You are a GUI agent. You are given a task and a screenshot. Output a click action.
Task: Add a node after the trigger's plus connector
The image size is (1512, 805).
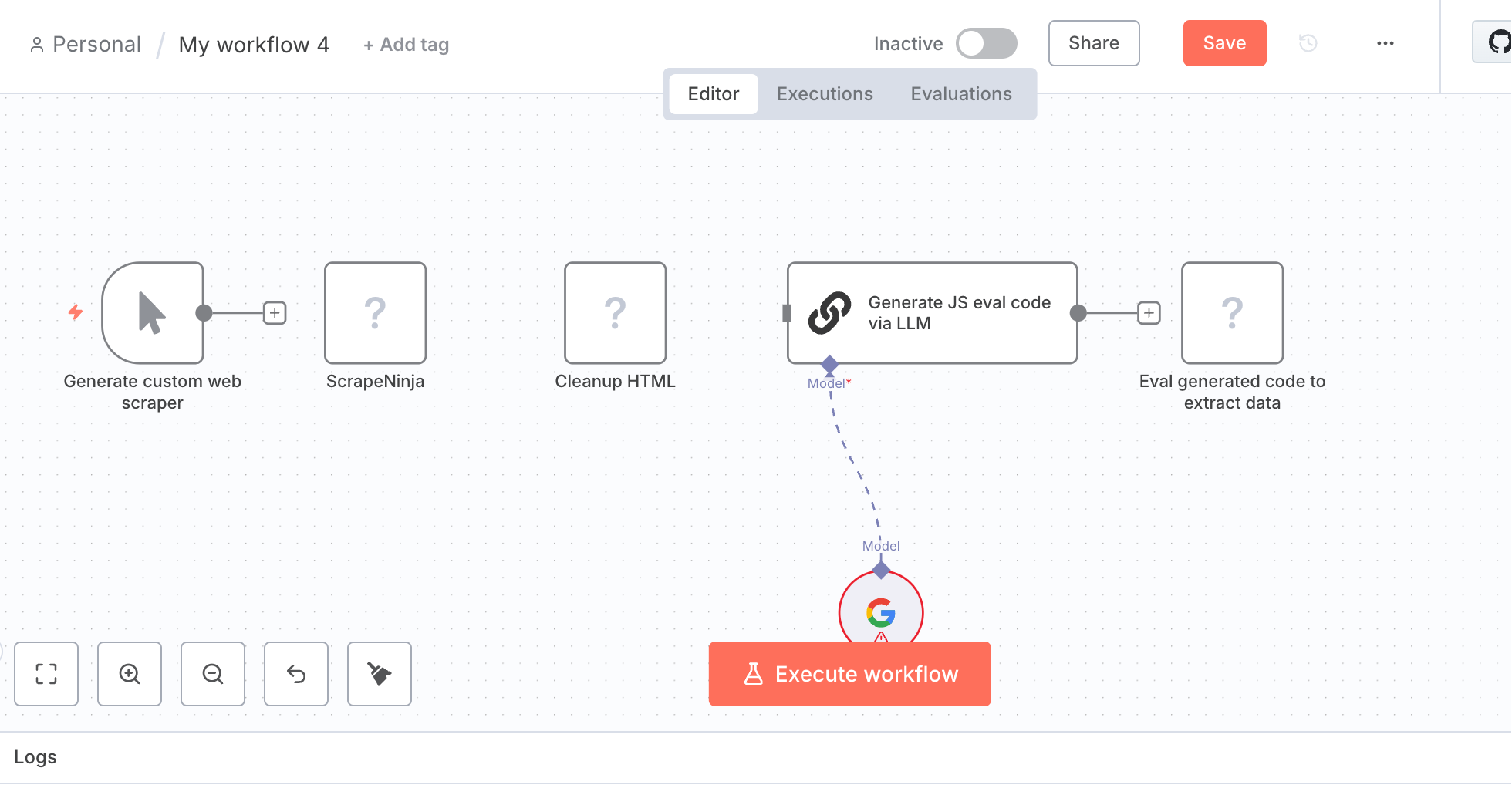[275, 313]
